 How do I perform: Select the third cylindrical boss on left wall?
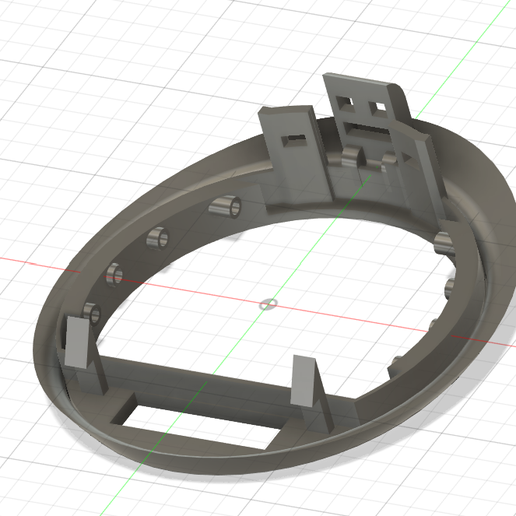[114, 274]
